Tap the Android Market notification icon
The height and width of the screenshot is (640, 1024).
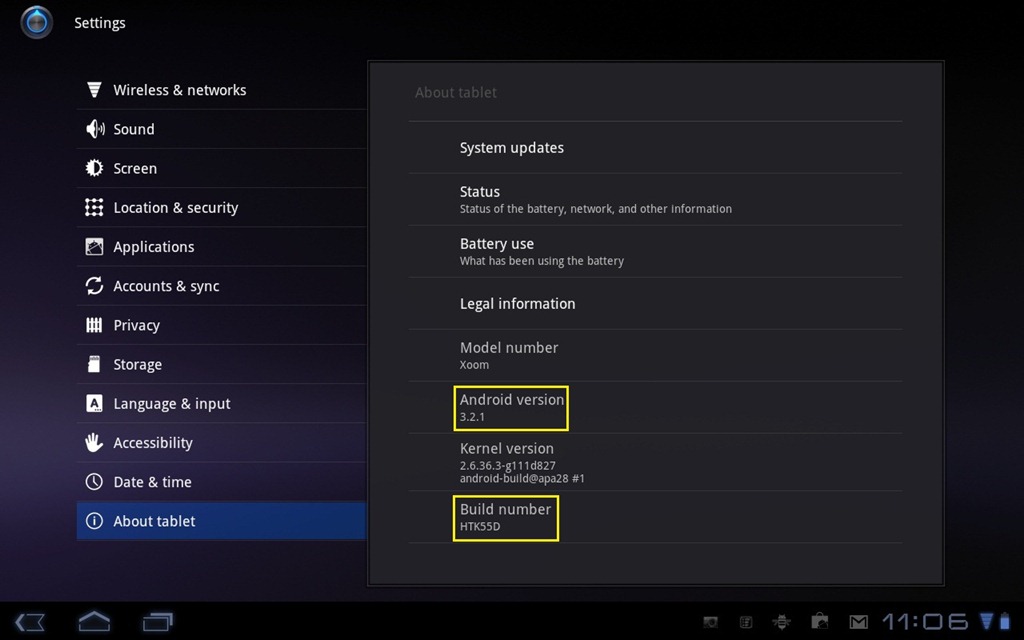[819, 621]
